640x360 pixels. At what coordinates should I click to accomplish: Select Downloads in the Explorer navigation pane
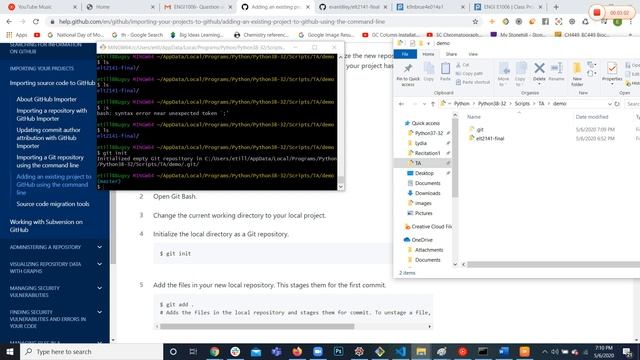(x=427, y=193)
